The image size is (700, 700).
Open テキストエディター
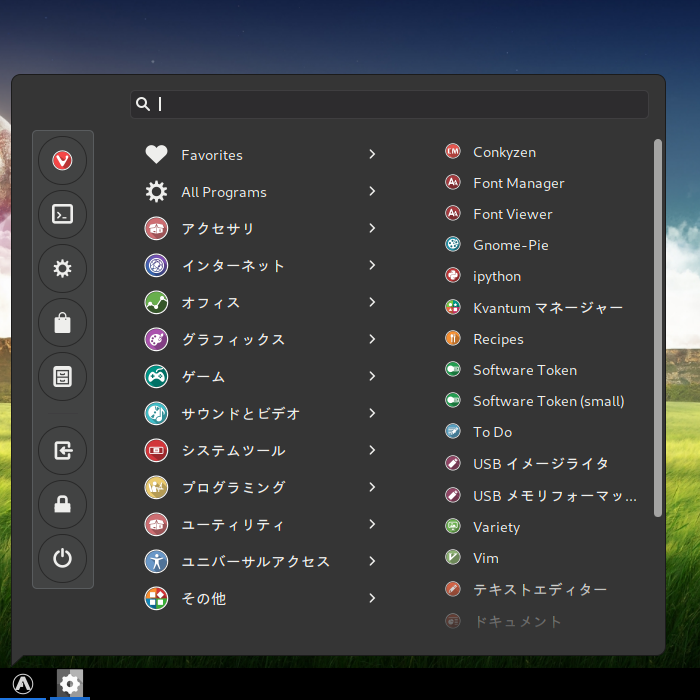(541, 590)
